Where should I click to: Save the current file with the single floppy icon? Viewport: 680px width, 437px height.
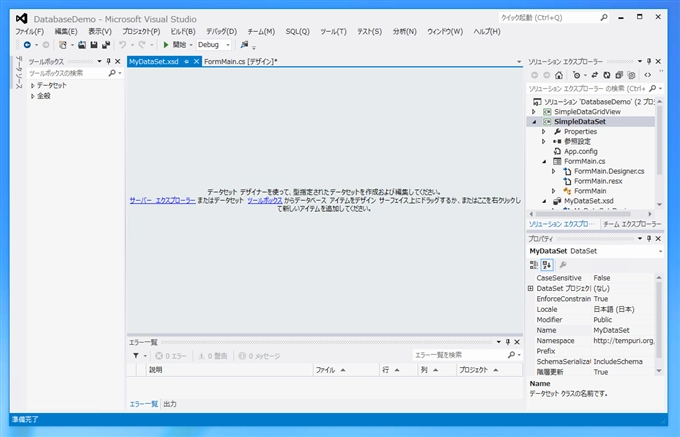[94, 45]
